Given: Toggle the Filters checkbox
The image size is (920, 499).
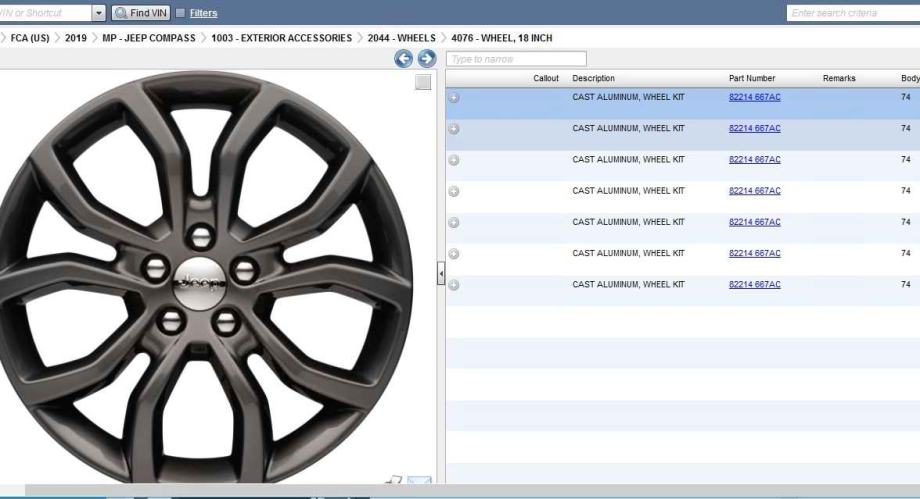Looking at the screenshot, I should (180, 13).
